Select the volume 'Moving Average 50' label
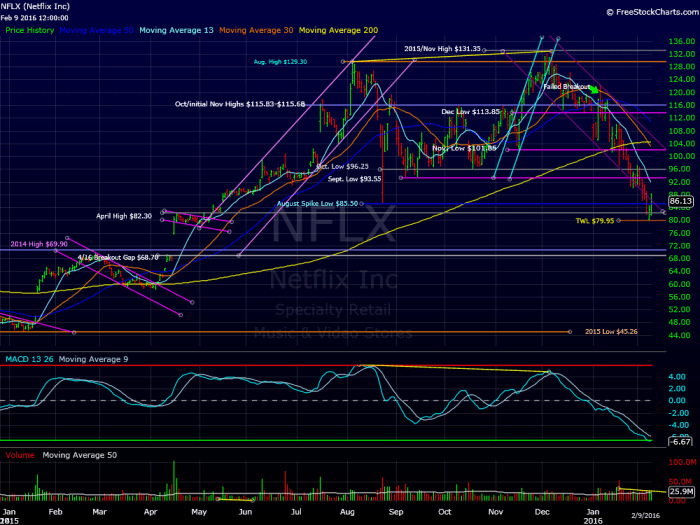This screenshot has height=525, width=700. point(80,455)
